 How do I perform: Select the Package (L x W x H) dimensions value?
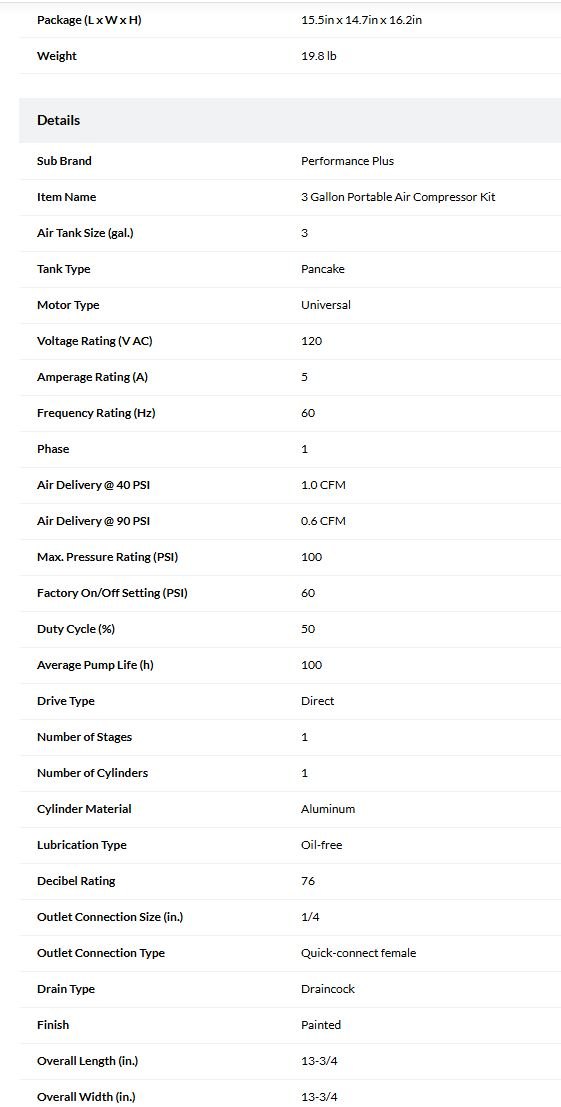(x=361, y=20)
